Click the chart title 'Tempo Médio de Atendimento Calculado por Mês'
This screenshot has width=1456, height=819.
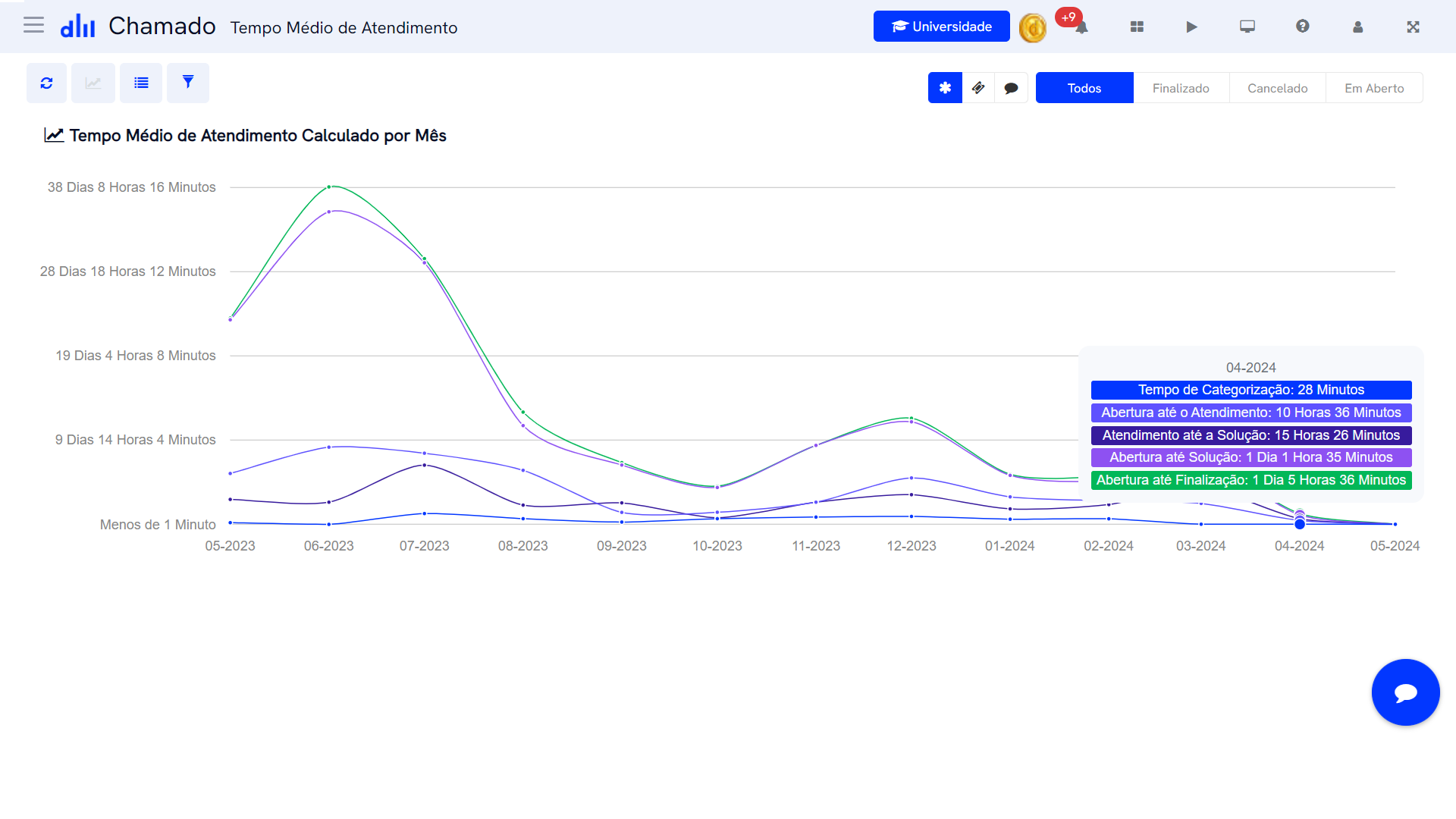tap(258, 136)
